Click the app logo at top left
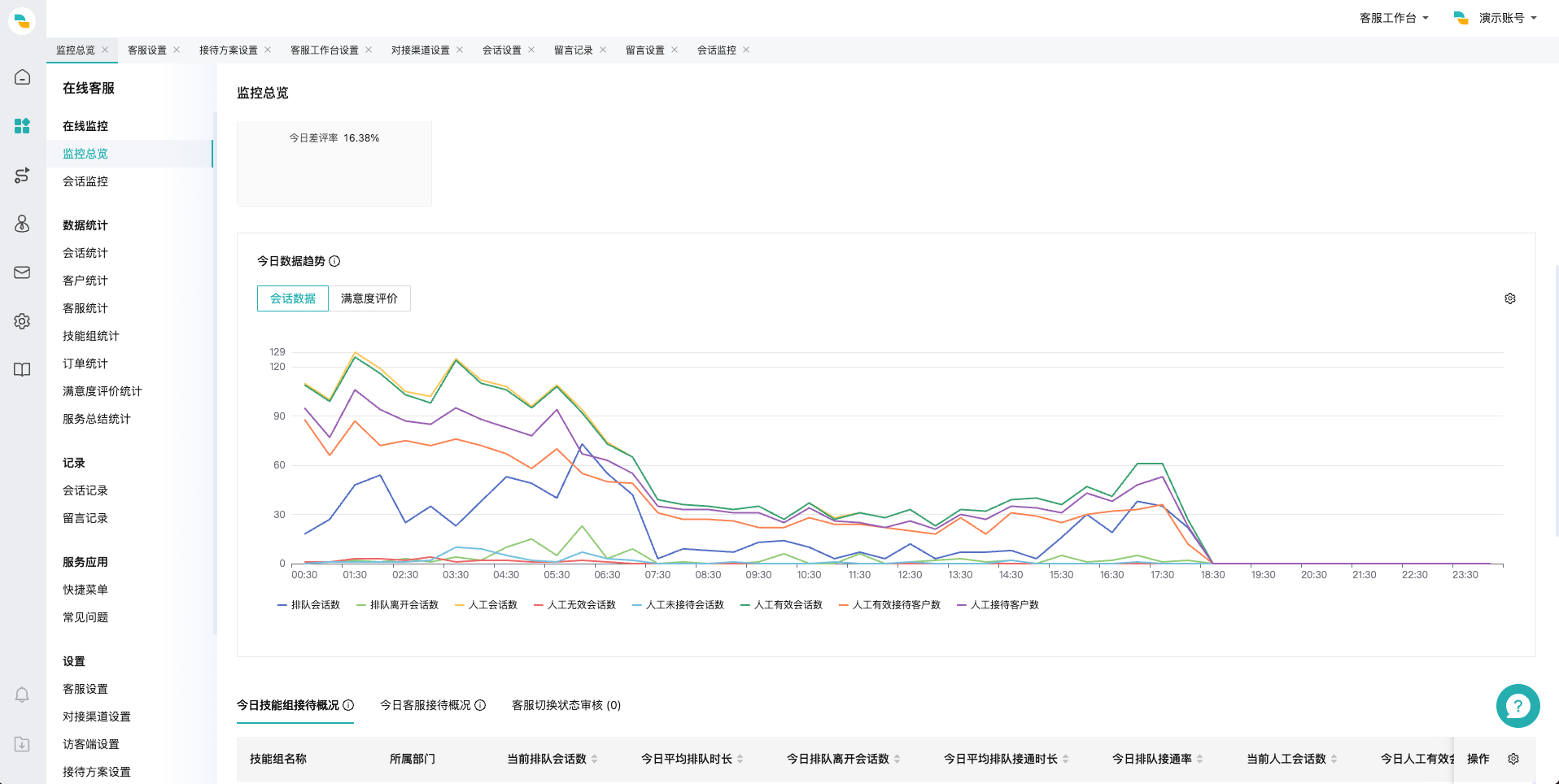Image resolution: width=1559 pixels, height=784 pixels. click(x=22, y=20)
